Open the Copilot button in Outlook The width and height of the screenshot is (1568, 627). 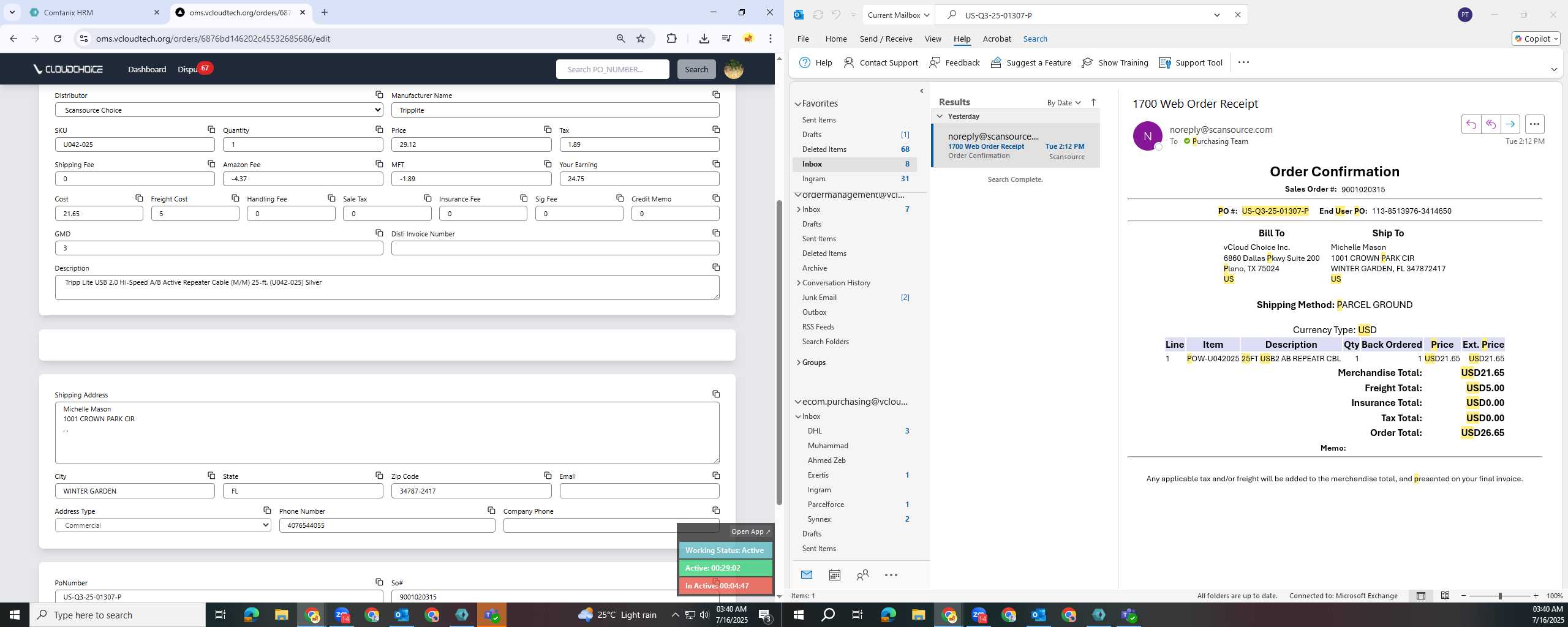click(1536, 39)
